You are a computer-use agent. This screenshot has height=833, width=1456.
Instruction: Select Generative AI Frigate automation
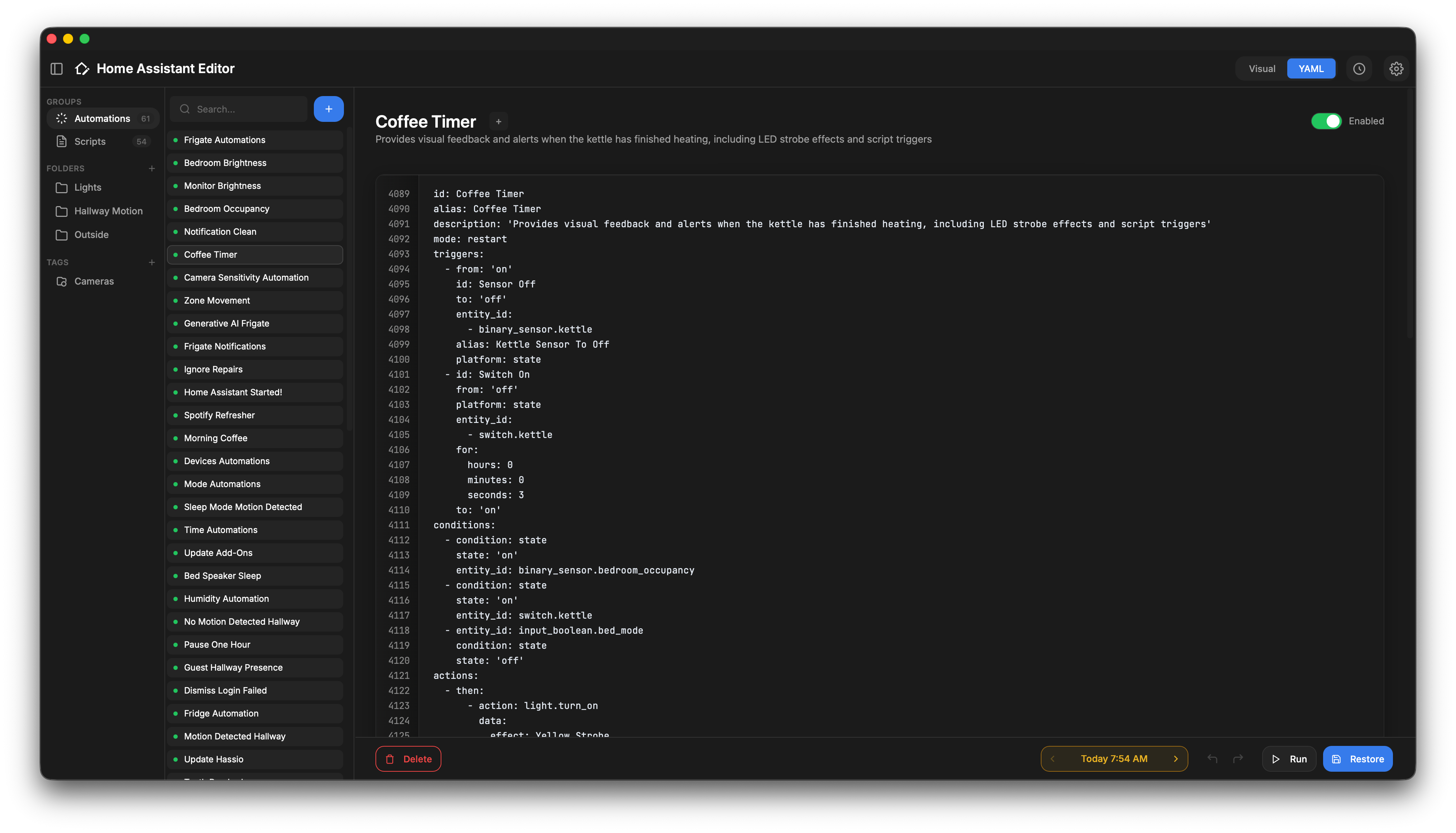pyautogui.click(x=255, y=323)
